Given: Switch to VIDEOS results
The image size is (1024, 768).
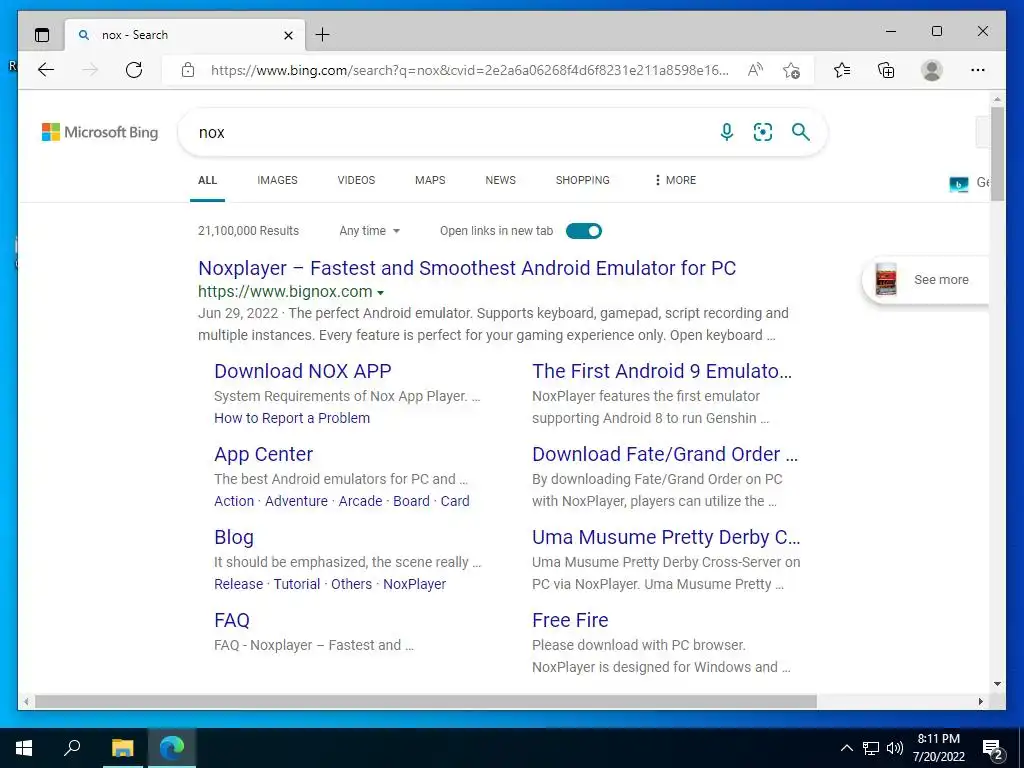Looking at the screenshot, I should (x=356, y=180).
